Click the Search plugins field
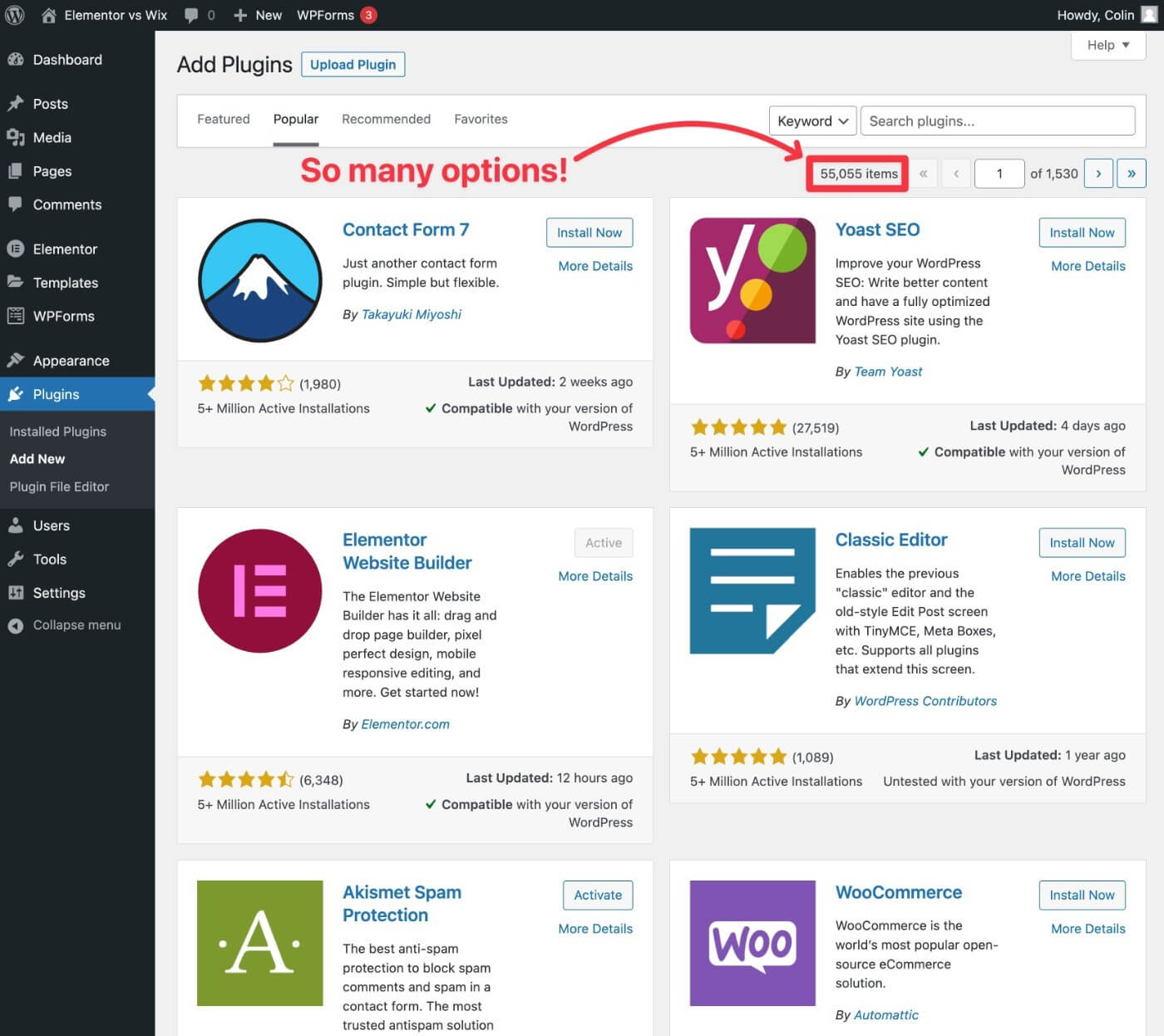1164x1036 pixels. 998,121
